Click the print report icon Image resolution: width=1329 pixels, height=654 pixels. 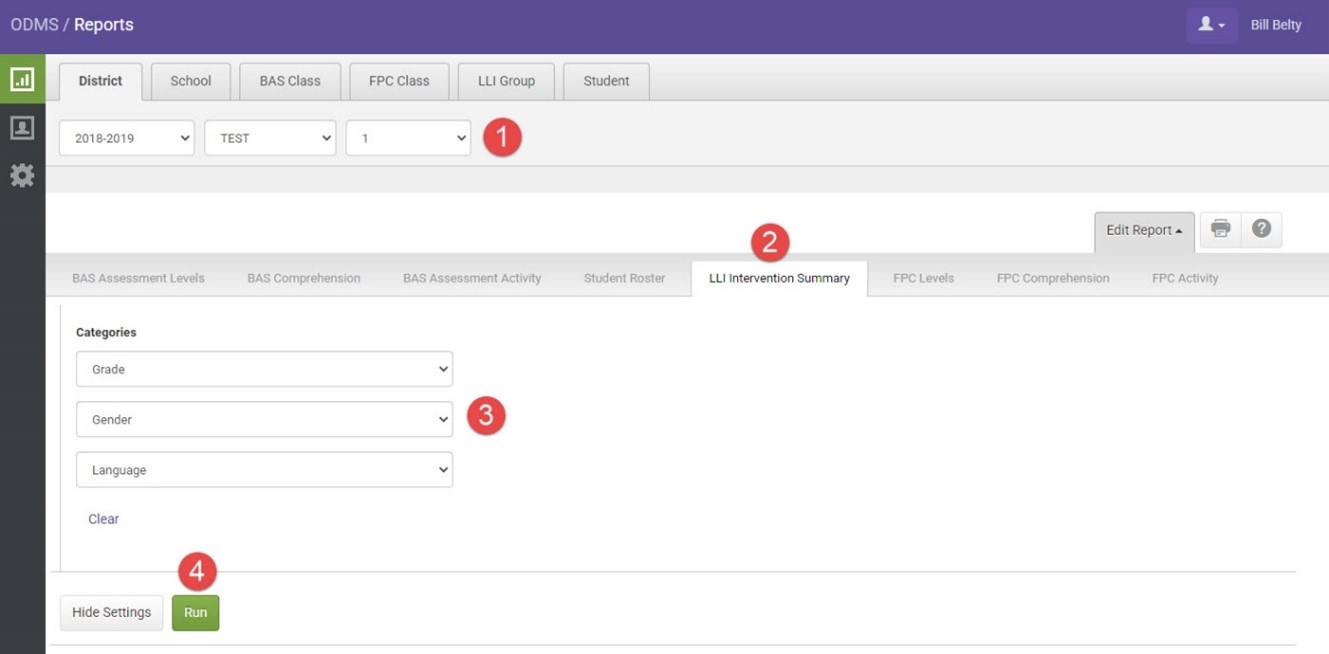(x=1220, y=229)
